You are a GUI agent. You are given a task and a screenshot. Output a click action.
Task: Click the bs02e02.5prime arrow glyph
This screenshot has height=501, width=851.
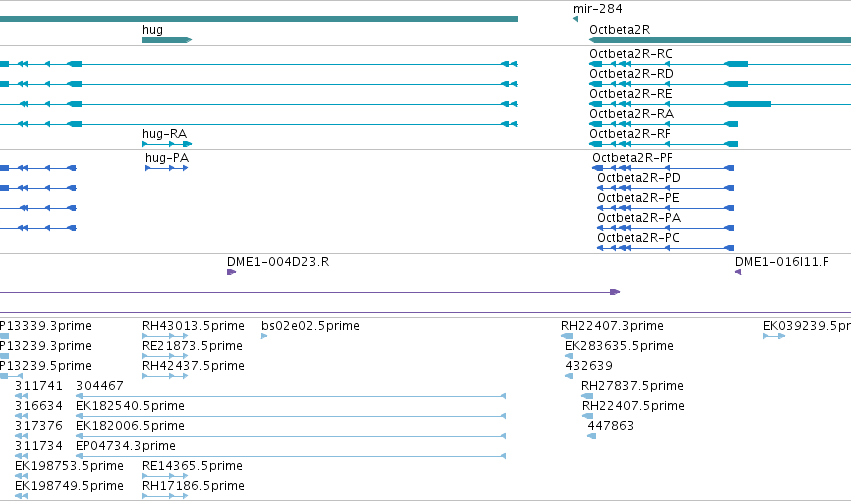click(264, 337)
